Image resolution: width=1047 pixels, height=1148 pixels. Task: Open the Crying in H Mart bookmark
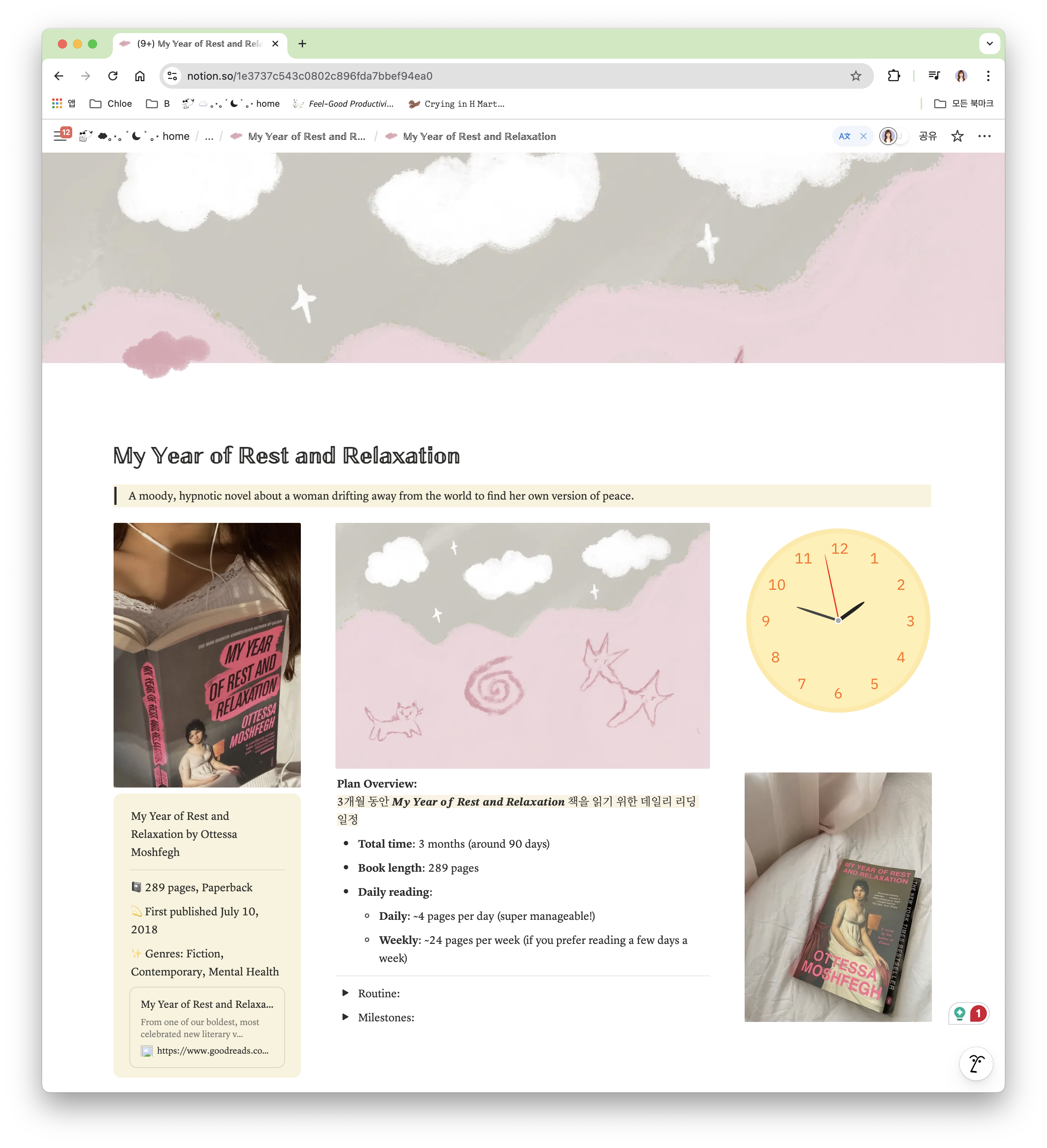[456, 104]
